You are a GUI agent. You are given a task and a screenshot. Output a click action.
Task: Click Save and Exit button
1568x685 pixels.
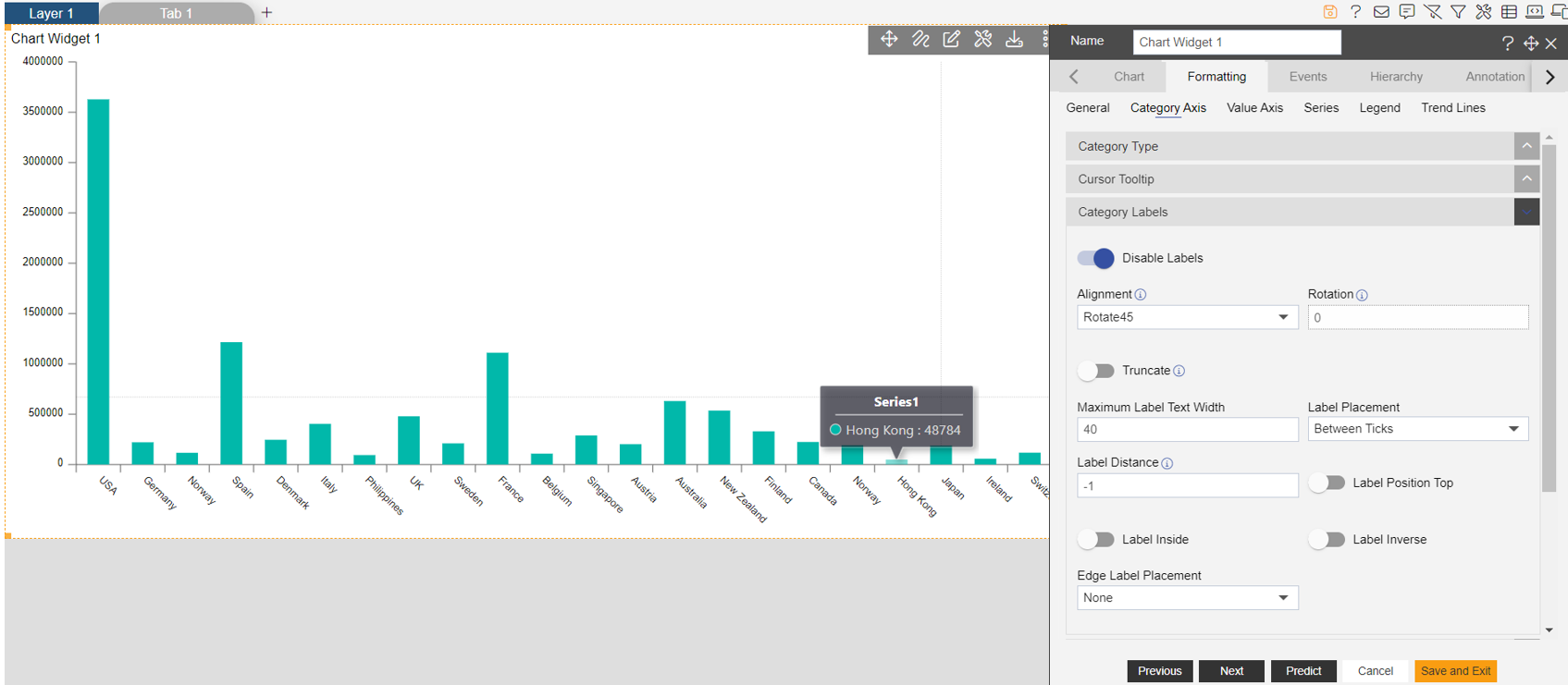1455,671
